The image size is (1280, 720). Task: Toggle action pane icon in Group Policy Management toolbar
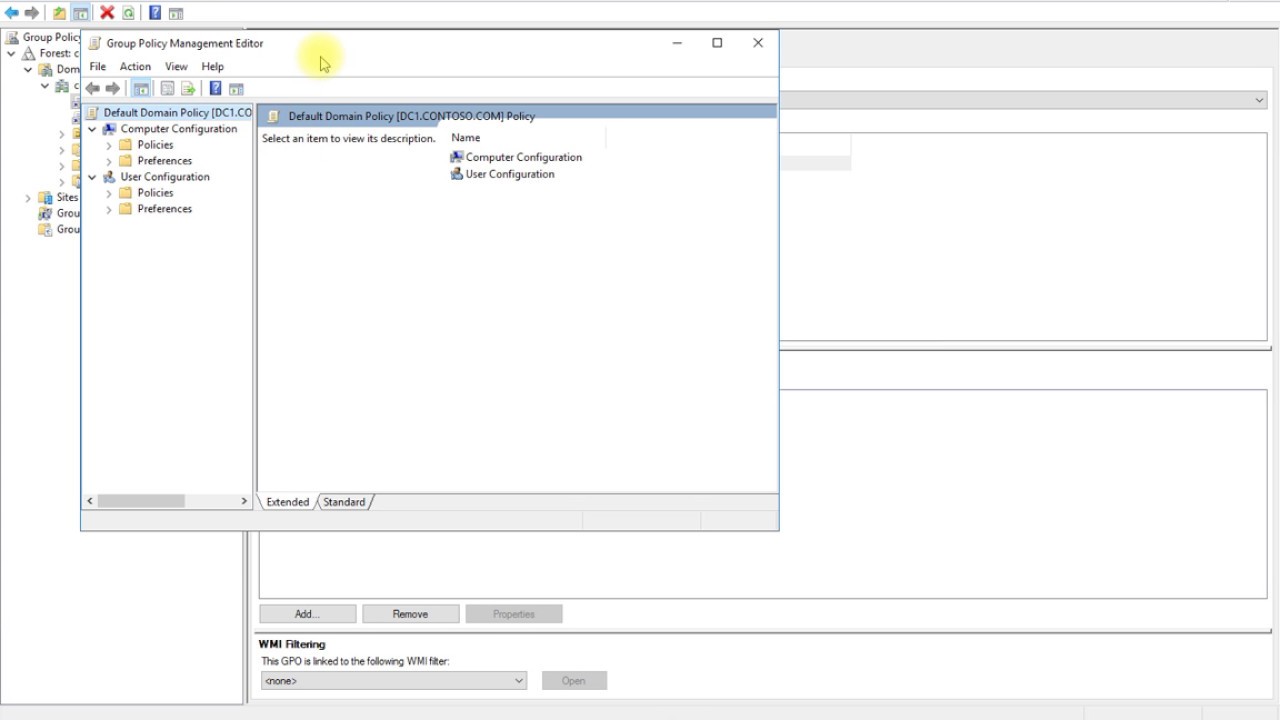coord(176,13)
